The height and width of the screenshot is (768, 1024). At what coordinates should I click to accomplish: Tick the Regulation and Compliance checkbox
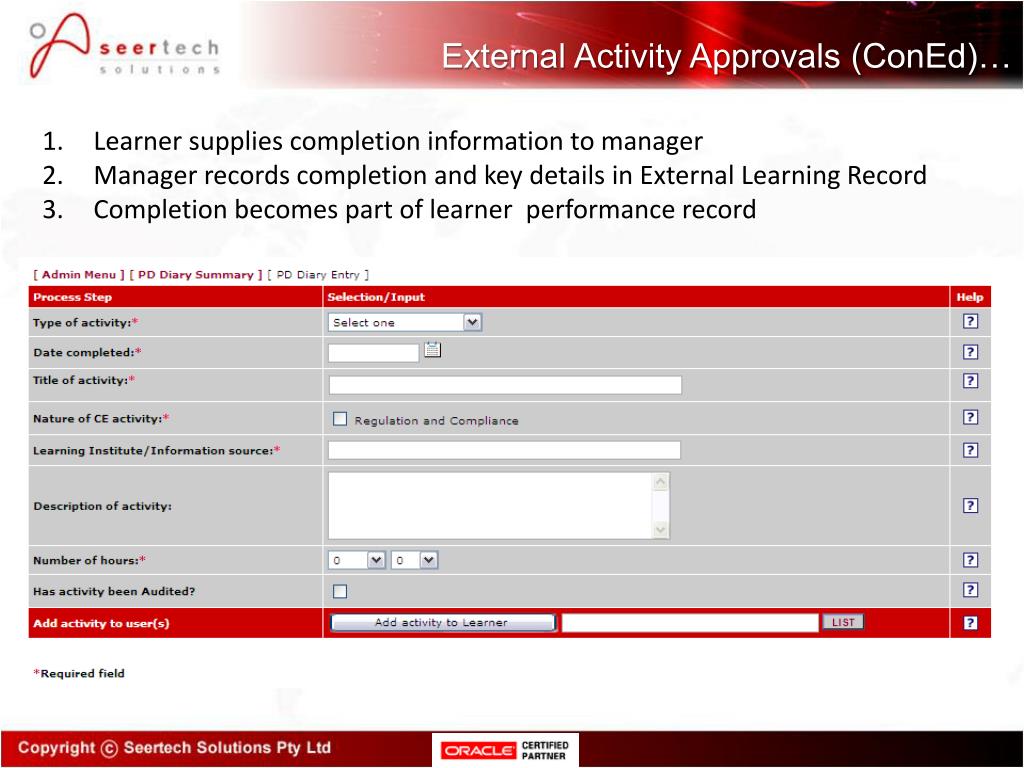click(340, 419)
